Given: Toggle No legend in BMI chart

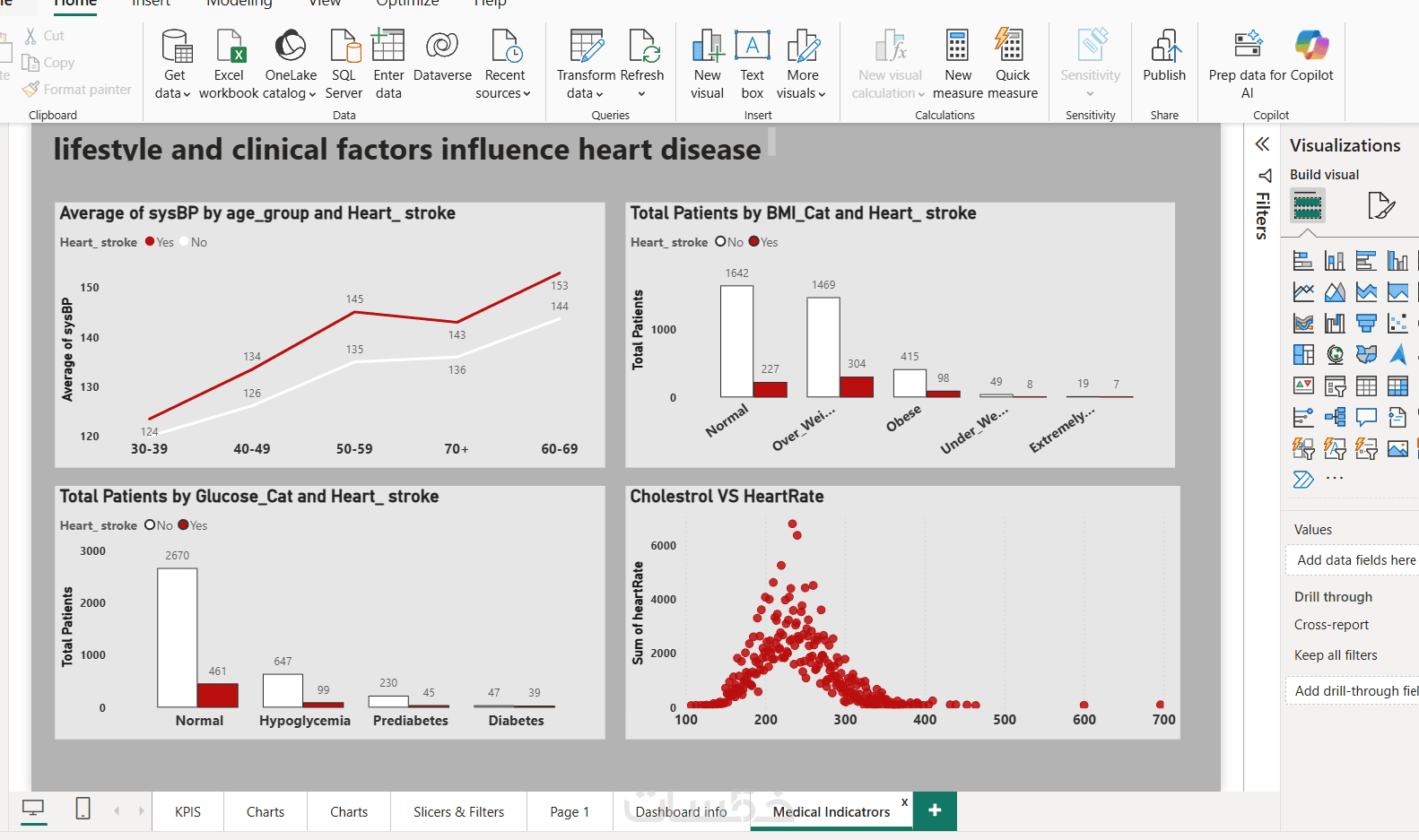Looking at the screenshot, I should pos(729,242).
